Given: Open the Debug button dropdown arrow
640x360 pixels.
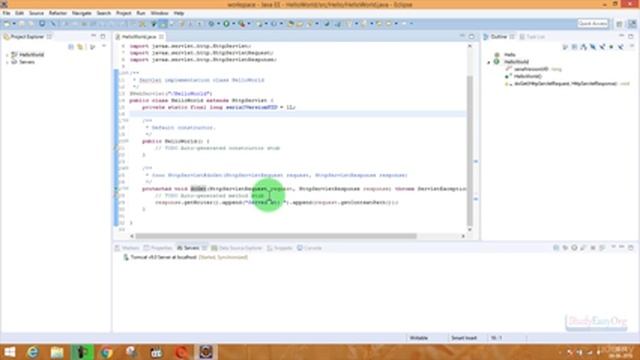Looking at the screenshot, I should coord(218,24).
